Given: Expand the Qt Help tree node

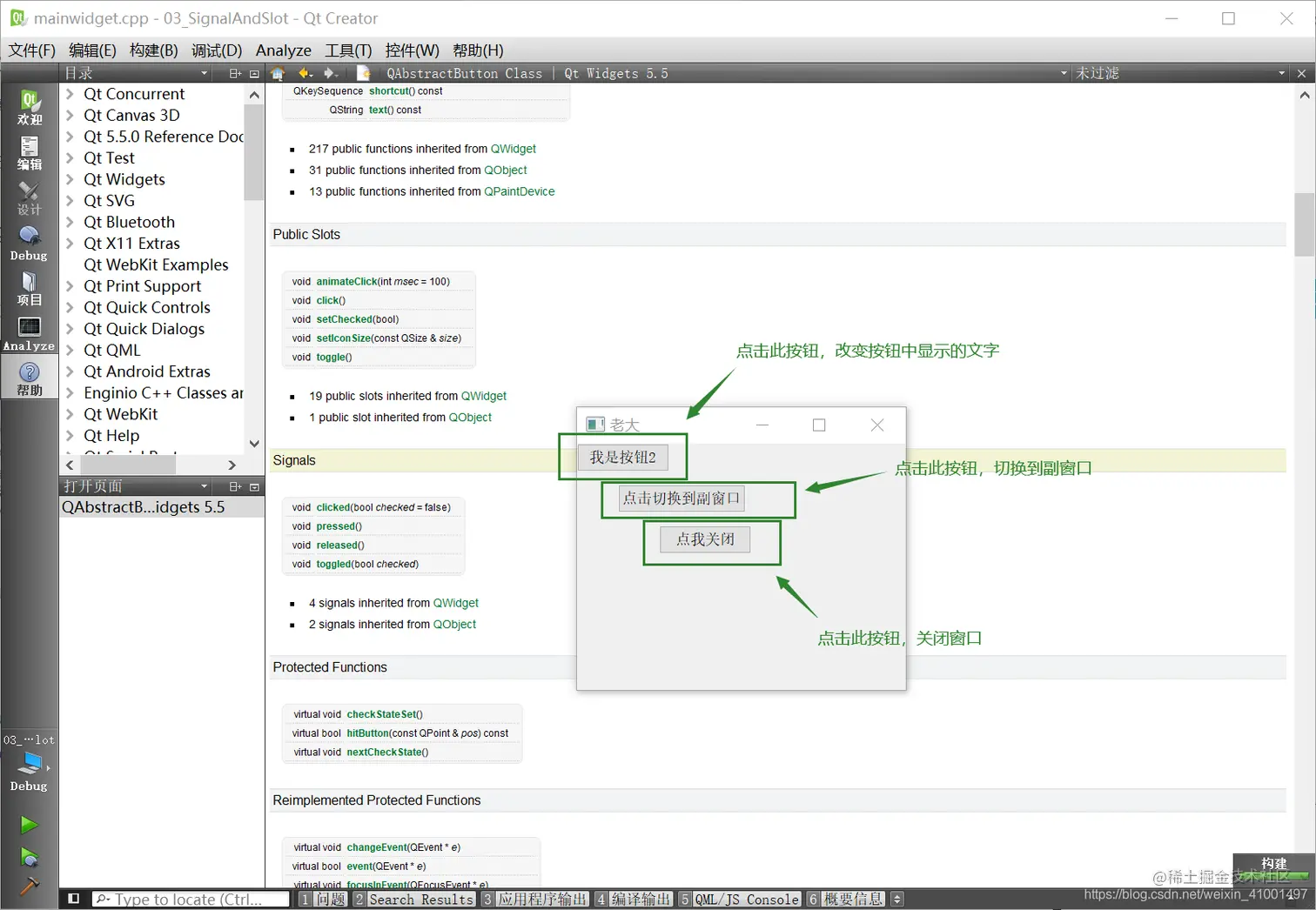Looking at the screenshot, I should point(70,435).
